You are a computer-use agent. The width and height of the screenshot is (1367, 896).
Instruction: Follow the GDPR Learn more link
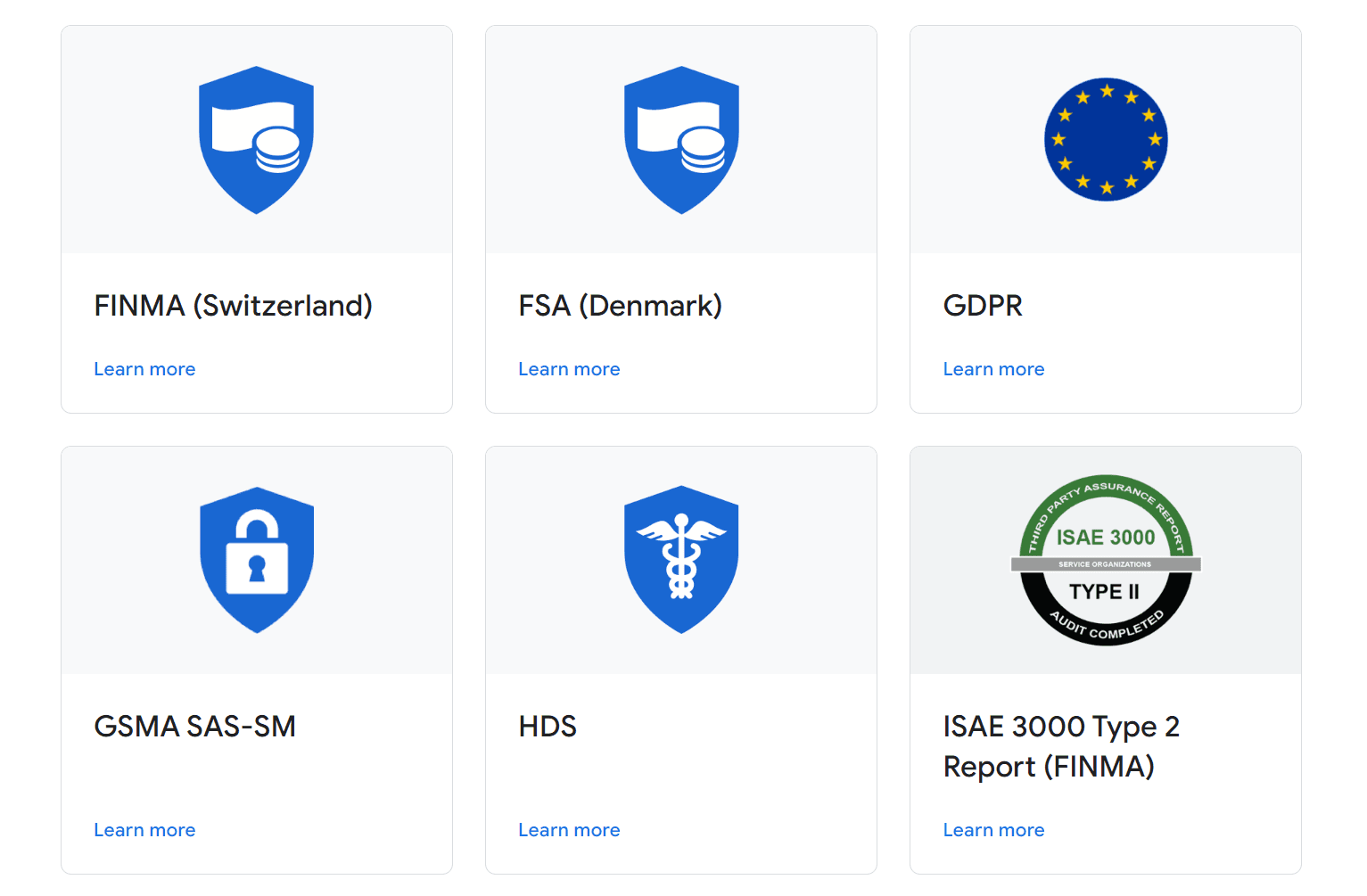tap(993, 369)
